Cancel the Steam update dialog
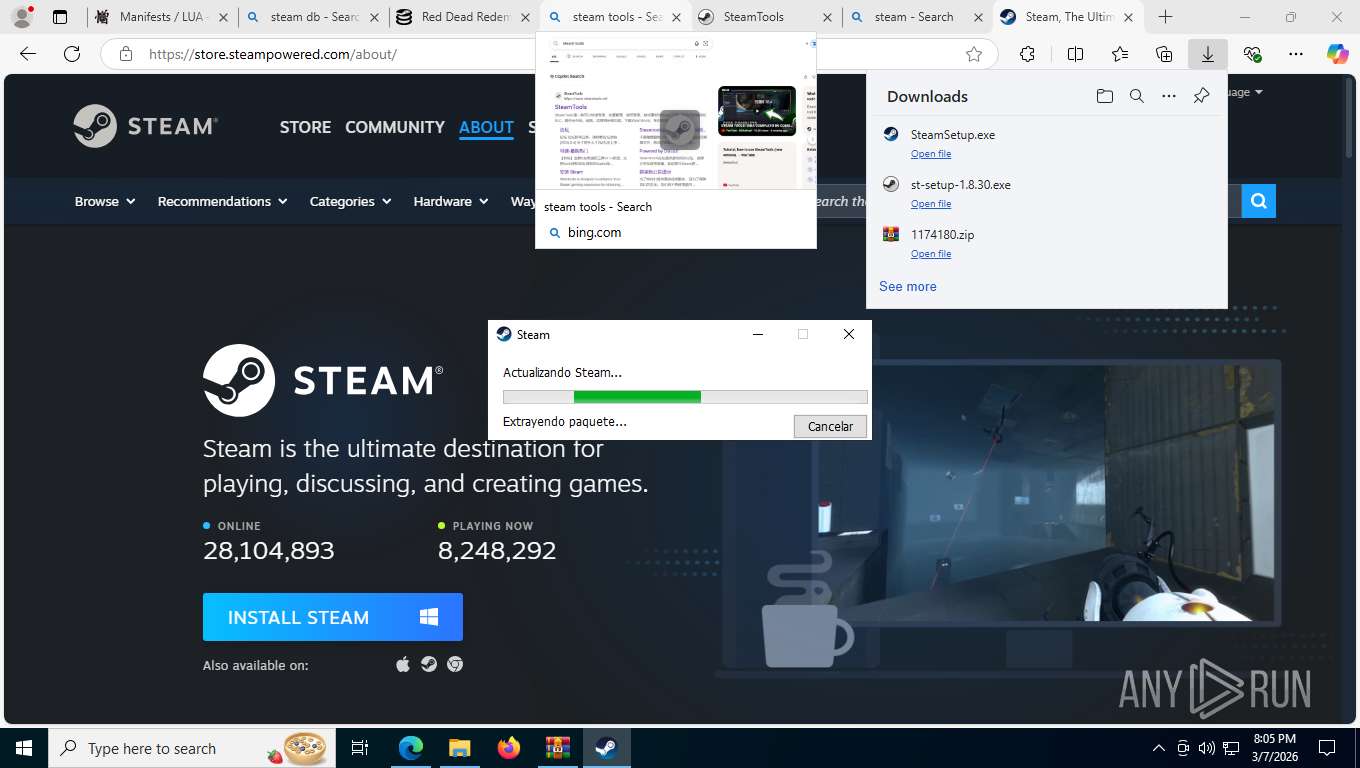Image resolution: width=1360 pixels, height=768 pixels. (830, 426)
